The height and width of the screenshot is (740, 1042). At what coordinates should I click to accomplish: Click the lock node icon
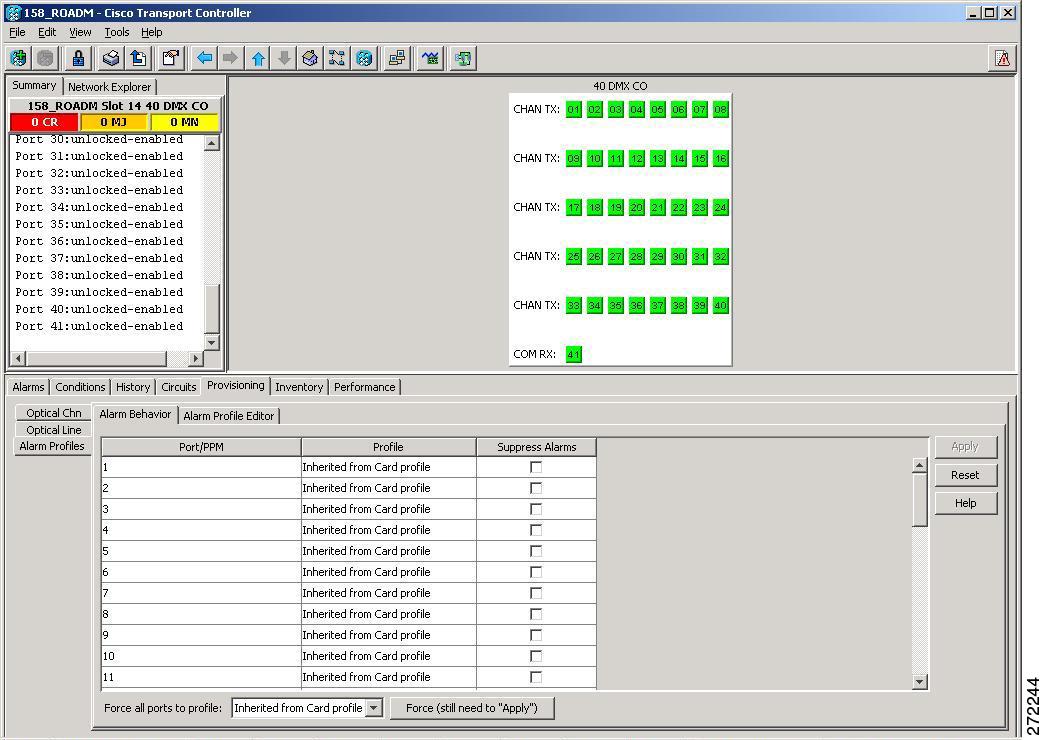pyautogui.click(x=78, y=58)
